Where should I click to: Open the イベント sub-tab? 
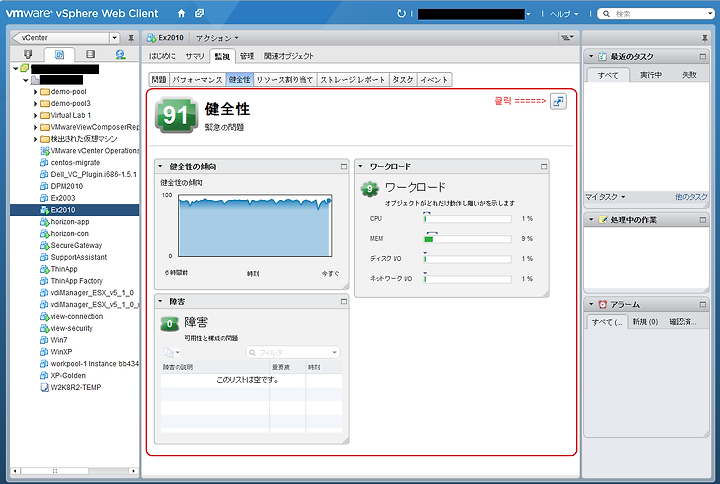(434, 79)
